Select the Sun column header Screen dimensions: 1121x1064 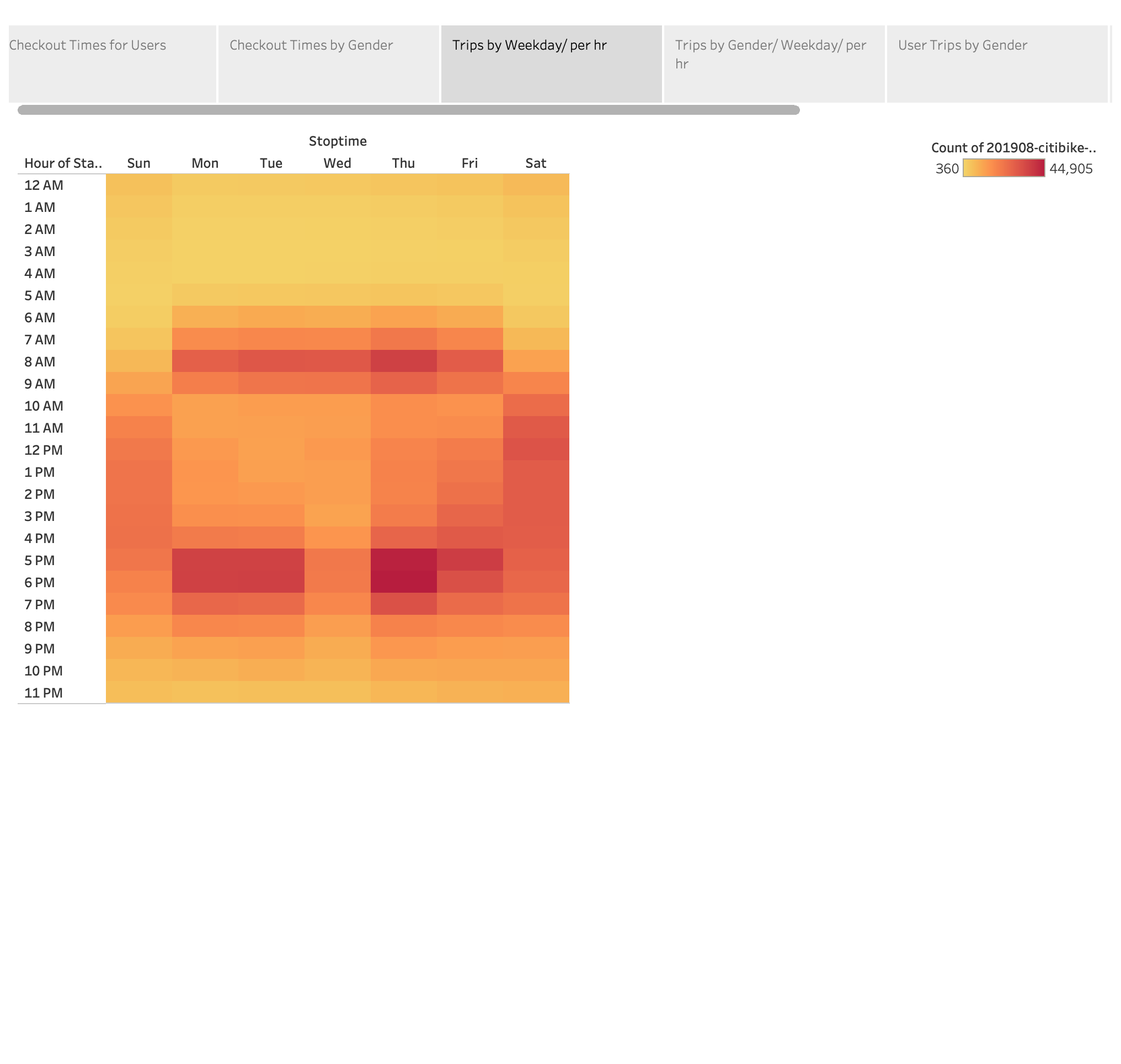tap(139, 163)
